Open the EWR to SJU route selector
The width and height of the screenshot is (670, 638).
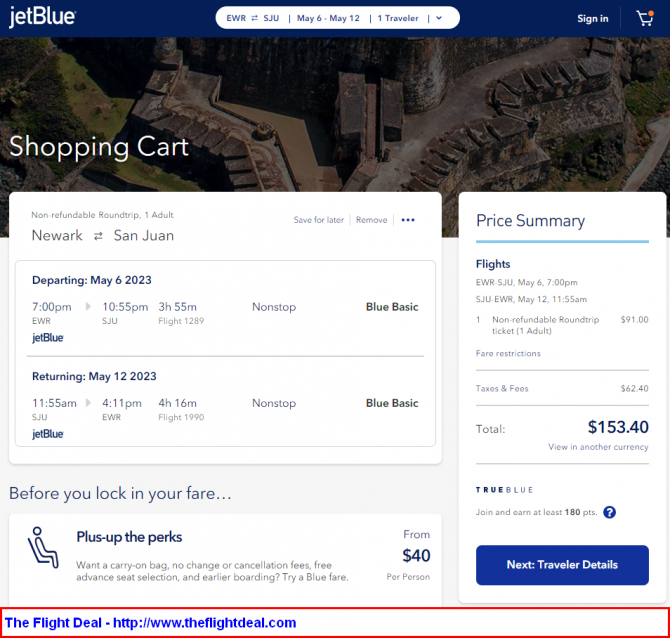[x=253, y=18]
